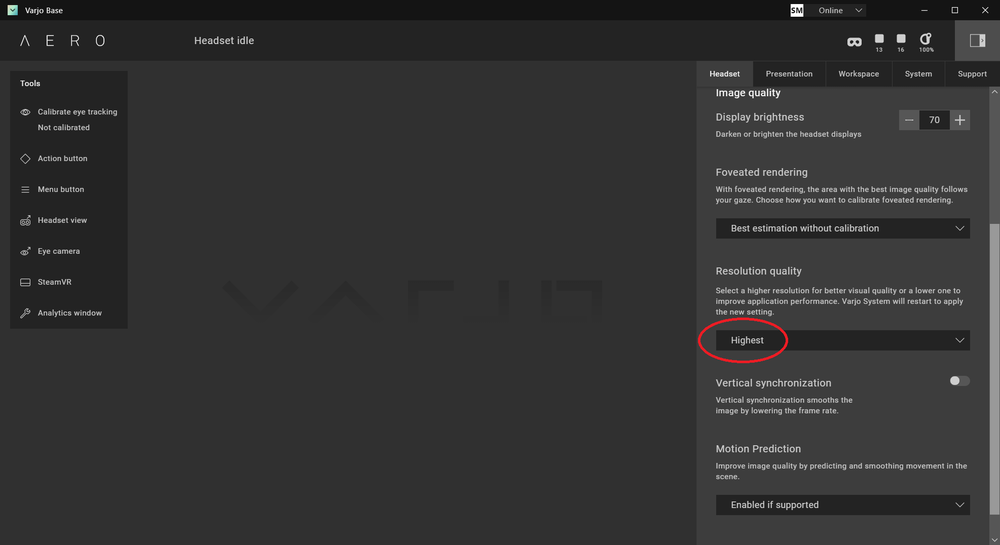Click the eye icon beside Calibrate eye tracking
1000x545 pixels.
tap(25, 112)
